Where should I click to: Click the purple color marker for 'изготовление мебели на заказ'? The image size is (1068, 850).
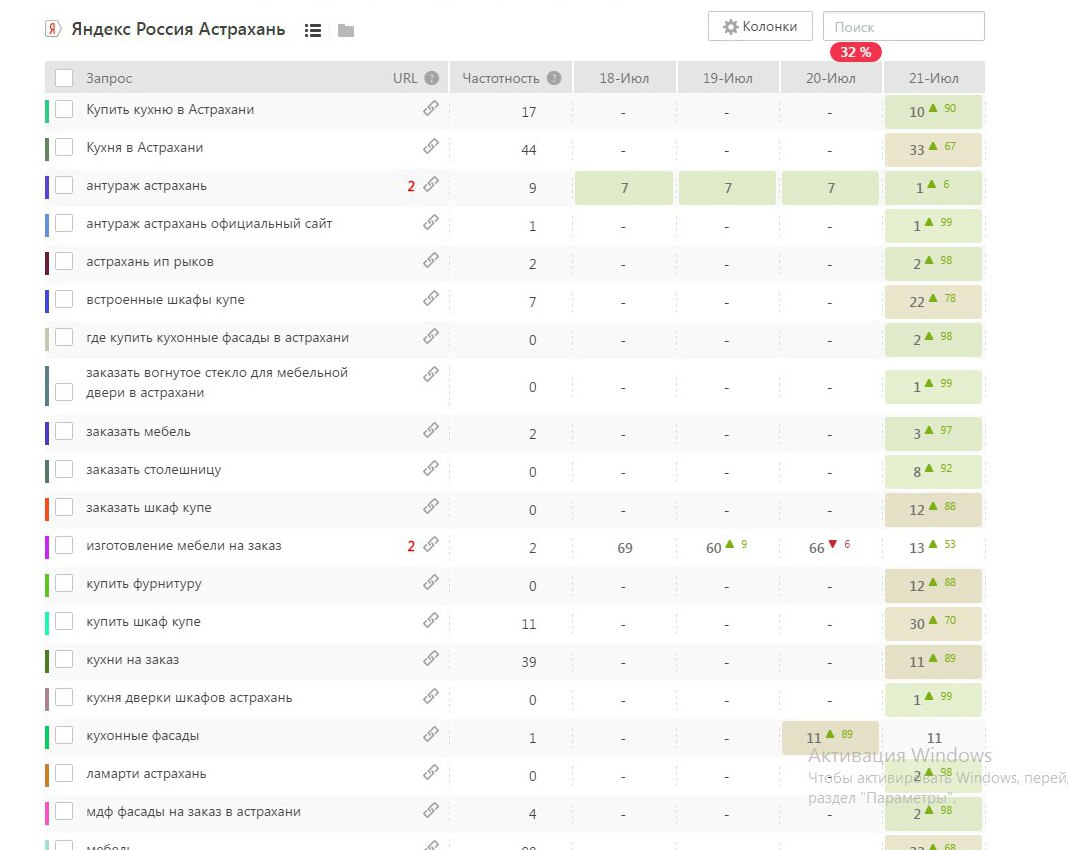47,547
